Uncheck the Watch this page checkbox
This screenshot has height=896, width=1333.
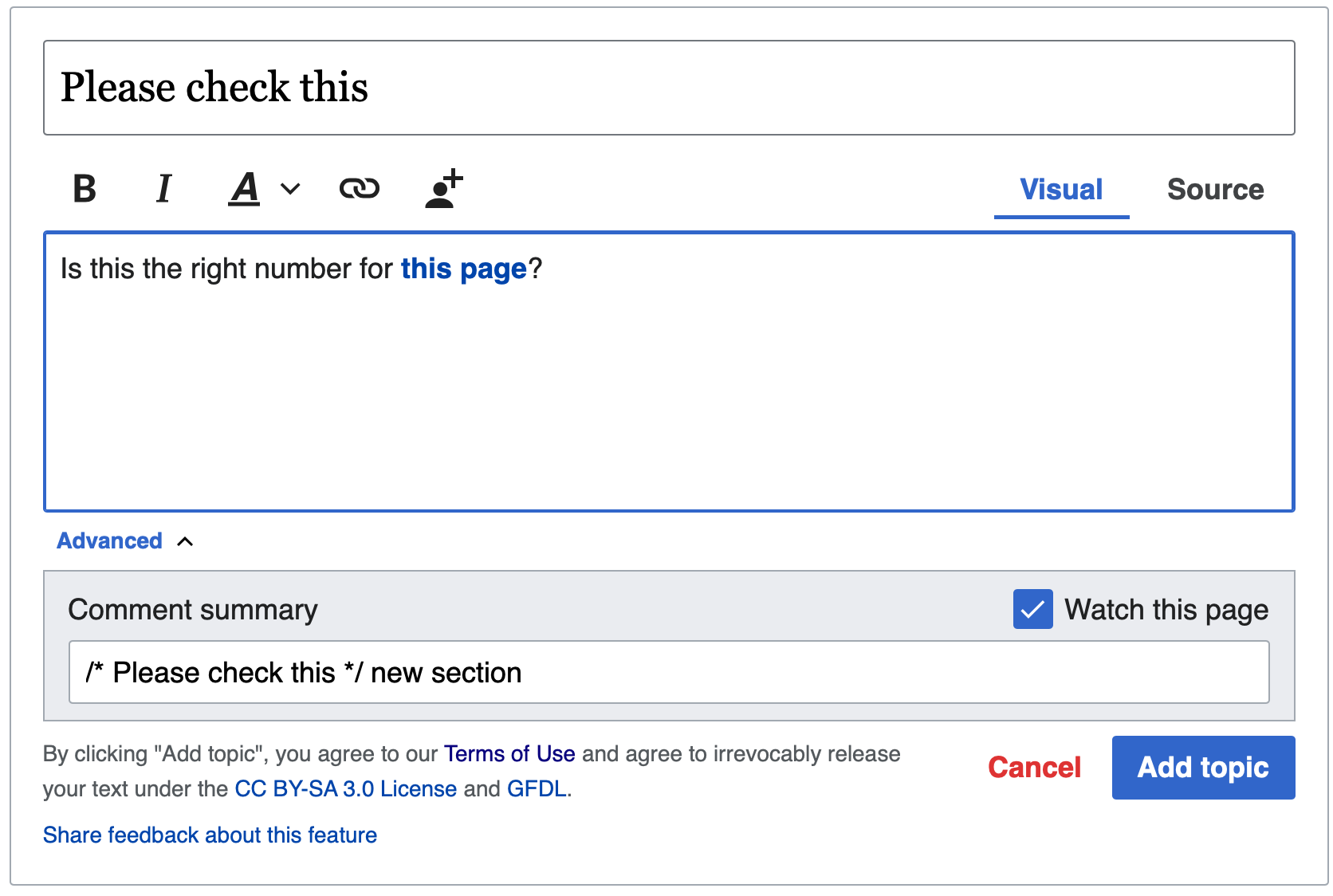tap(1032, 610)
